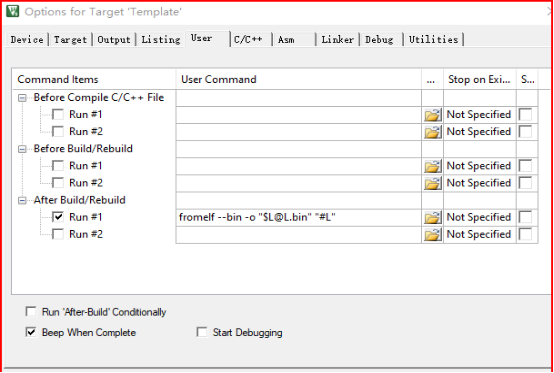554x373 pixels.
Task: Tick S... column checkbox for Before Build Run #1
Action: 525,166
